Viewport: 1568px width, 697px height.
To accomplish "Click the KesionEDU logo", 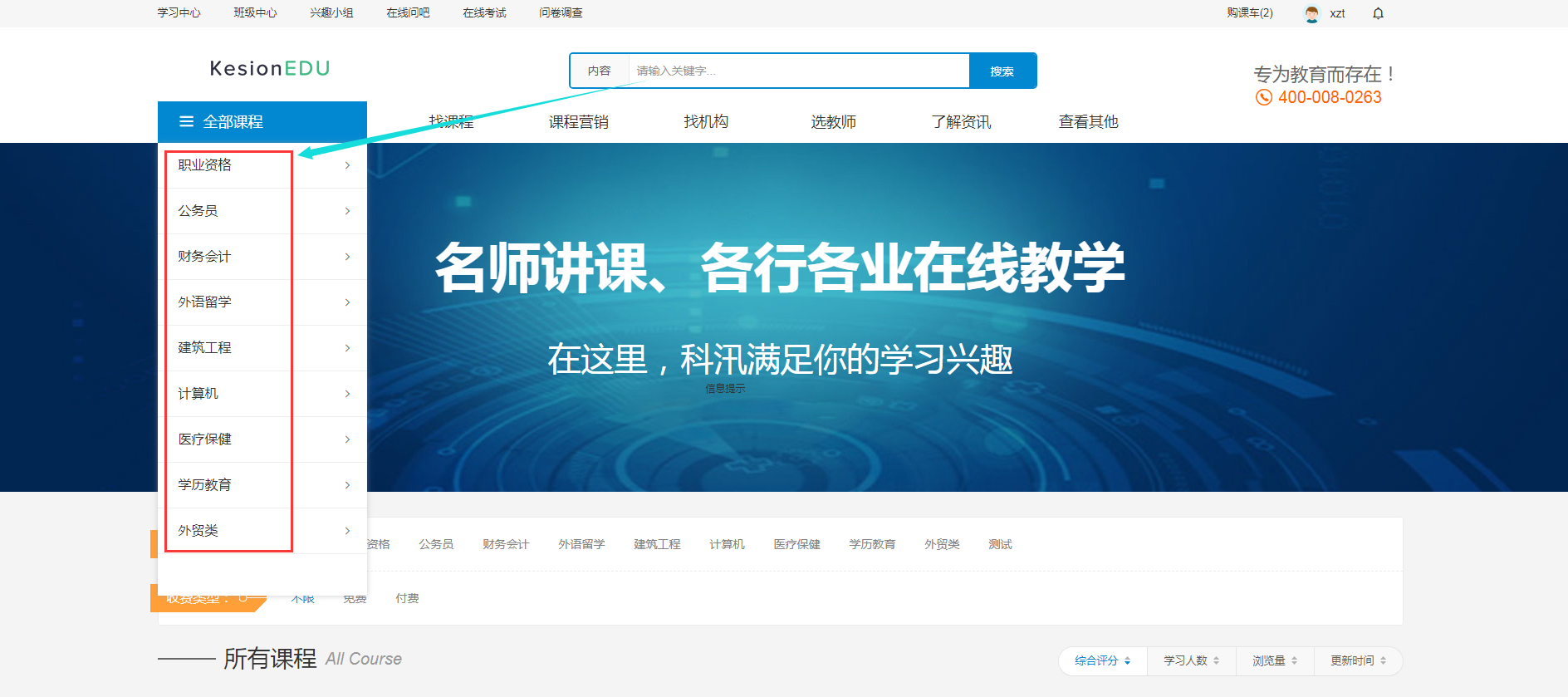I will (270, 68).
